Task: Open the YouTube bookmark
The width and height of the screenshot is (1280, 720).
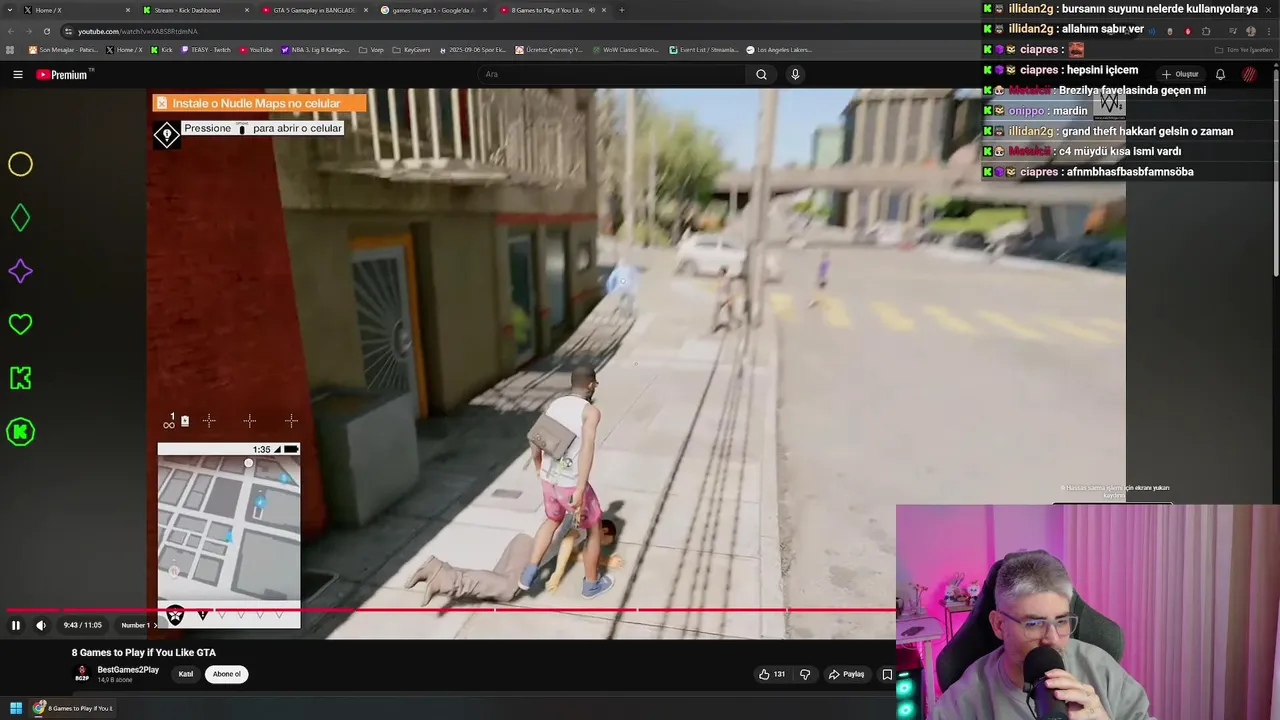Action: (256, 49)
